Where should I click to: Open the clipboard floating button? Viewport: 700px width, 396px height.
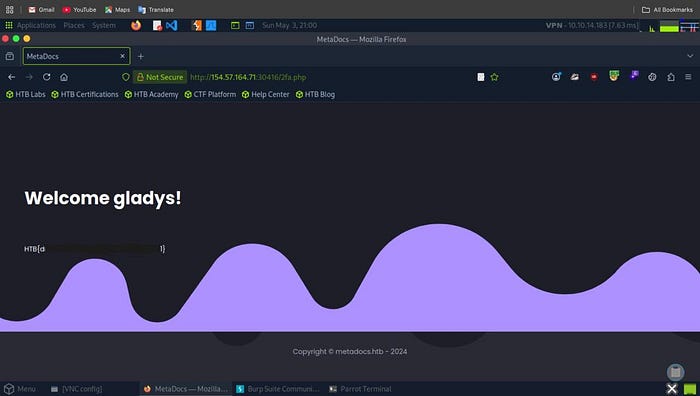point(675,372)
